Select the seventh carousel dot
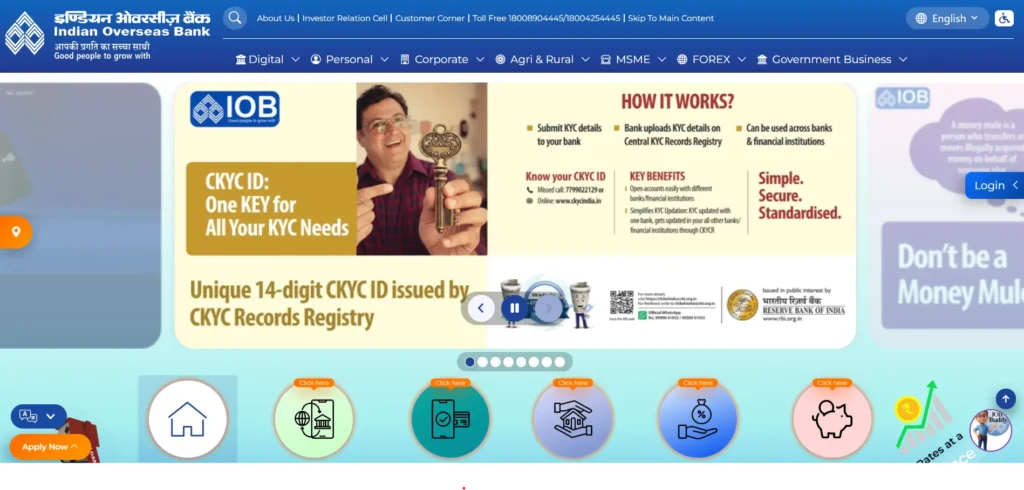 click(547, 362)
